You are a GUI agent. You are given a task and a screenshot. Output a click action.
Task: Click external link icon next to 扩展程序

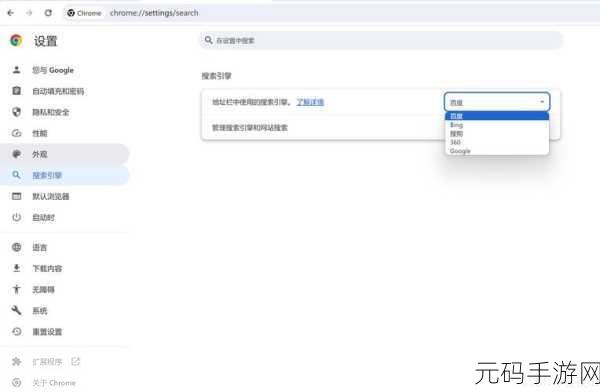pyautogui.click(x=76, y=361)
